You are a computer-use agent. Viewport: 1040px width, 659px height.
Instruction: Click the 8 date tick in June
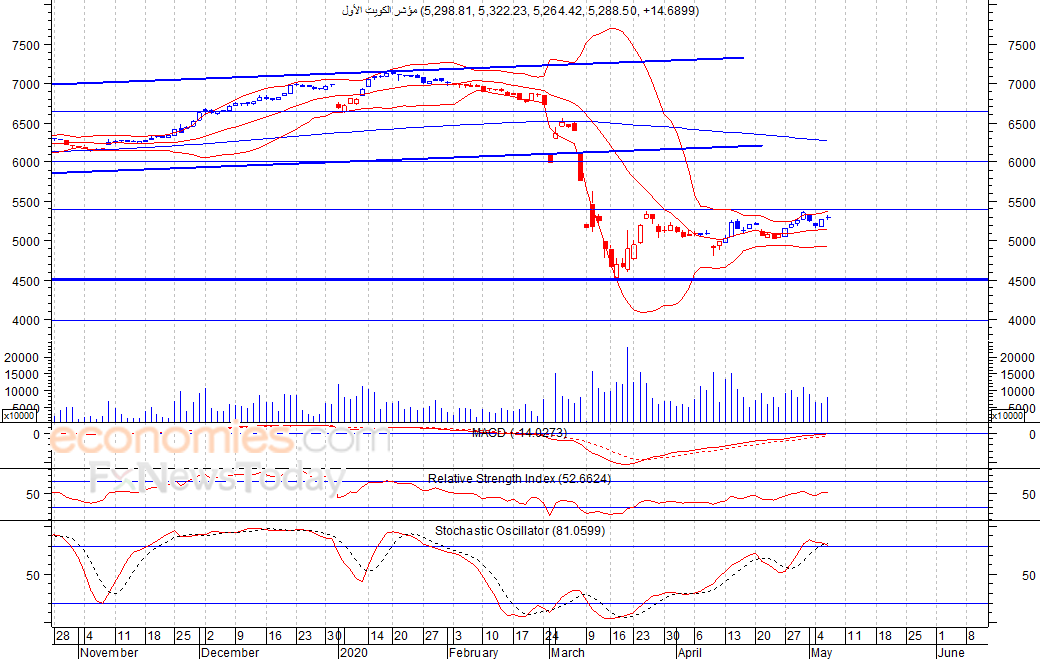(x=971, y=636)
